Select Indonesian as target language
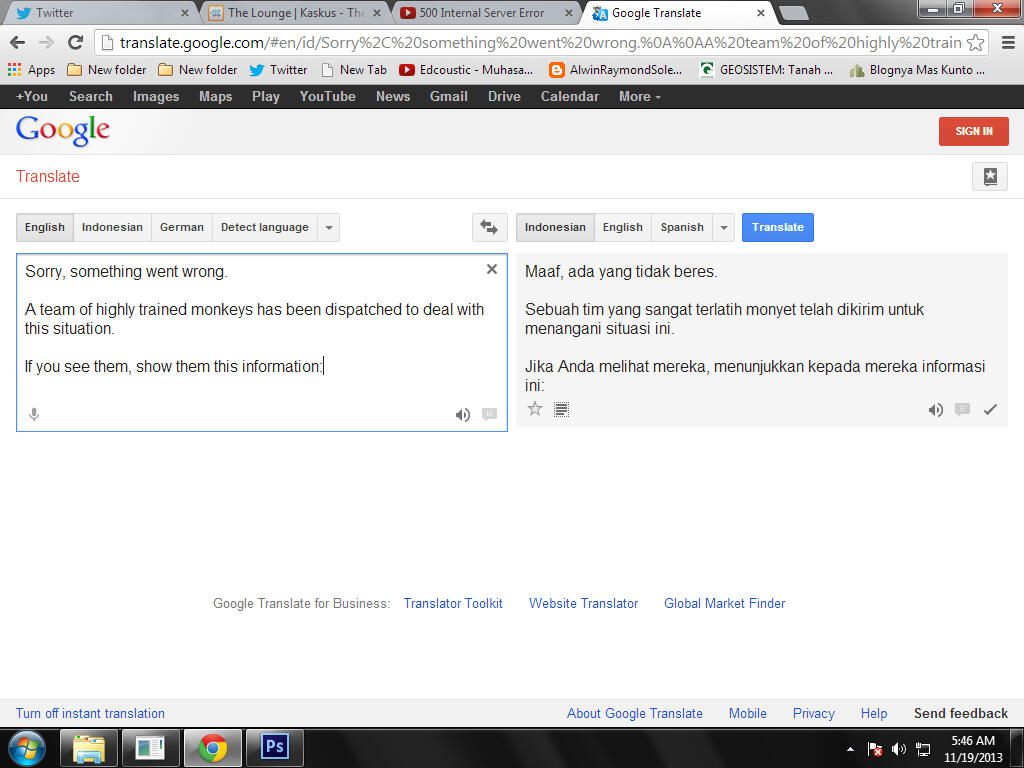Screen dimensions: 1024x768 tap(555, 227)
